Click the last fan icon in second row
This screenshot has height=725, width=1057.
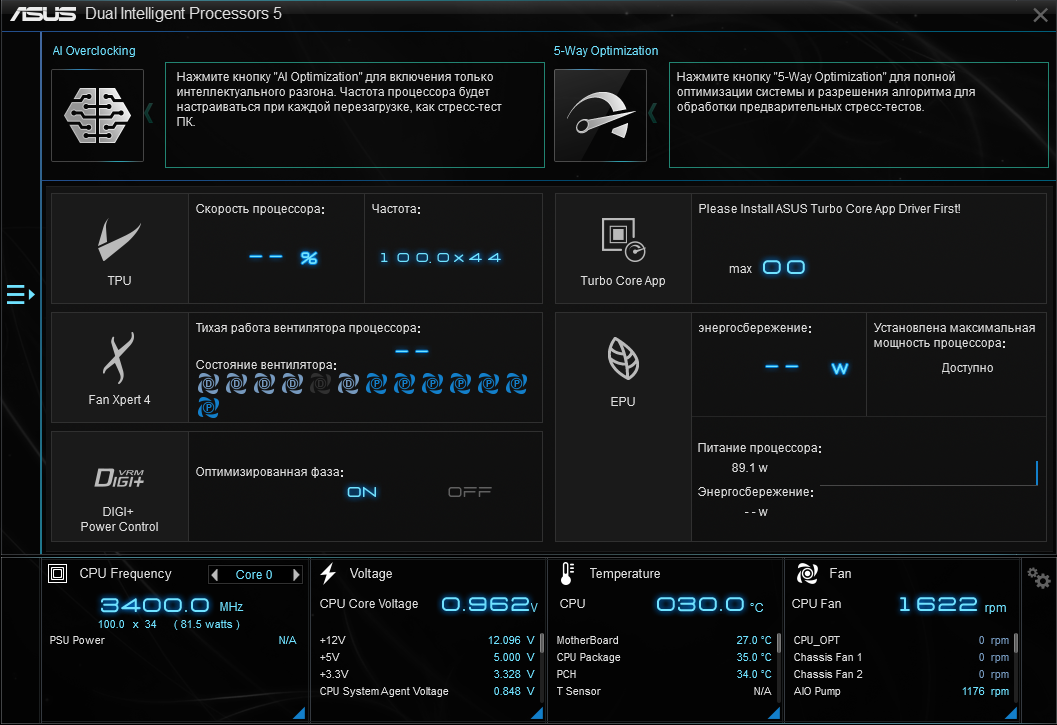pyautogui.click(x=208, y=407)
